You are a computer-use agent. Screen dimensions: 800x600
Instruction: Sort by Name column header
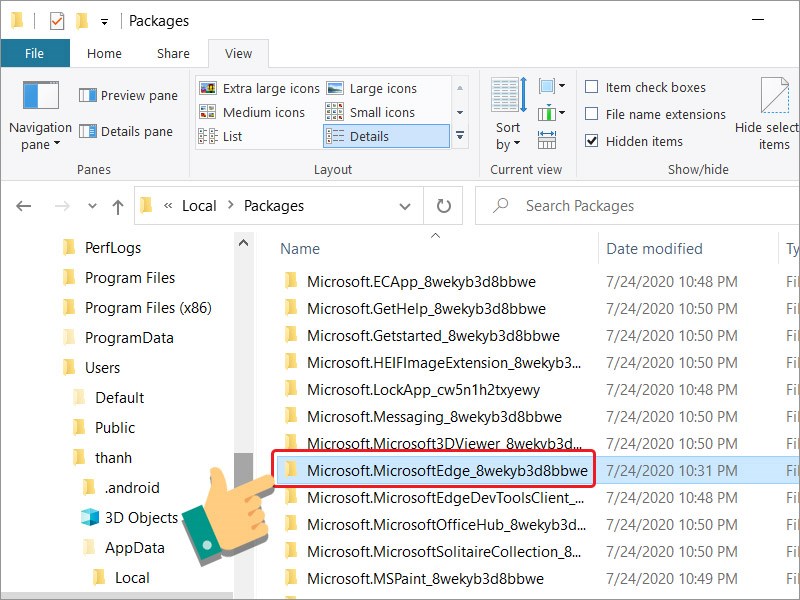[299, 248]
